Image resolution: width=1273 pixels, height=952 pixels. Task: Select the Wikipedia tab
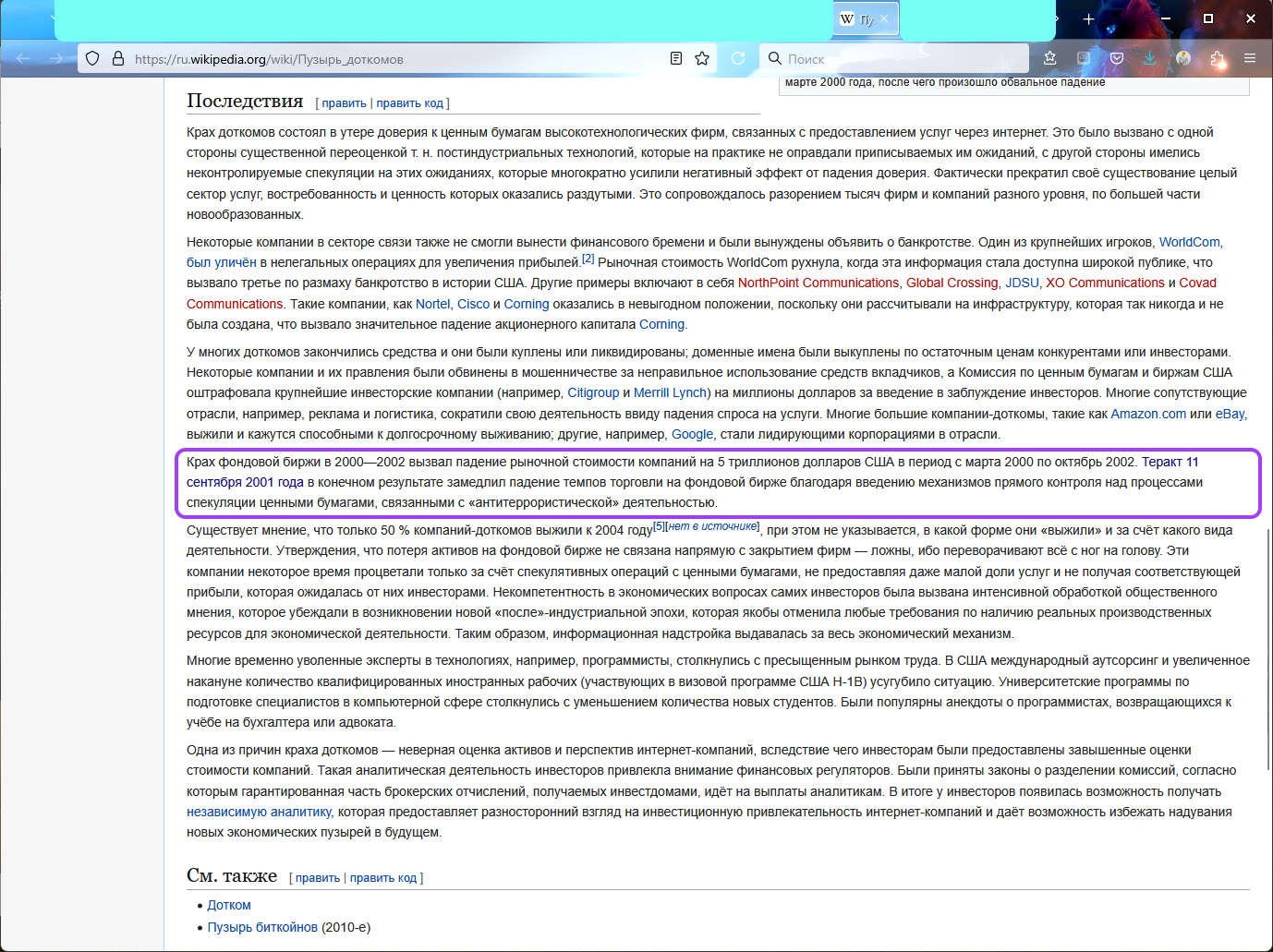(x=866, y=18)
